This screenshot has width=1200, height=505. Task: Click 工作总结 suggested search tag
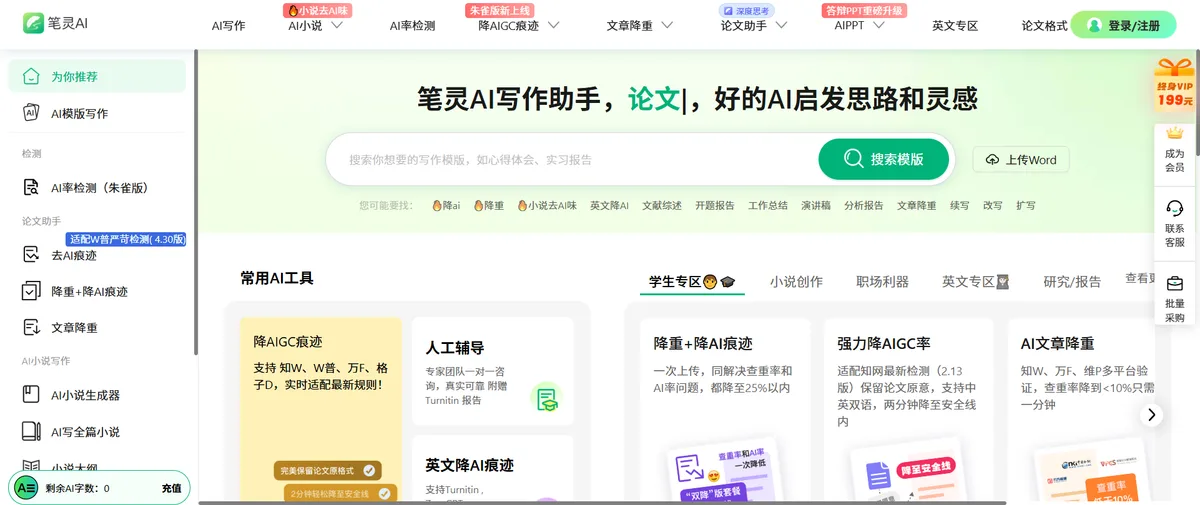(768, 205)
